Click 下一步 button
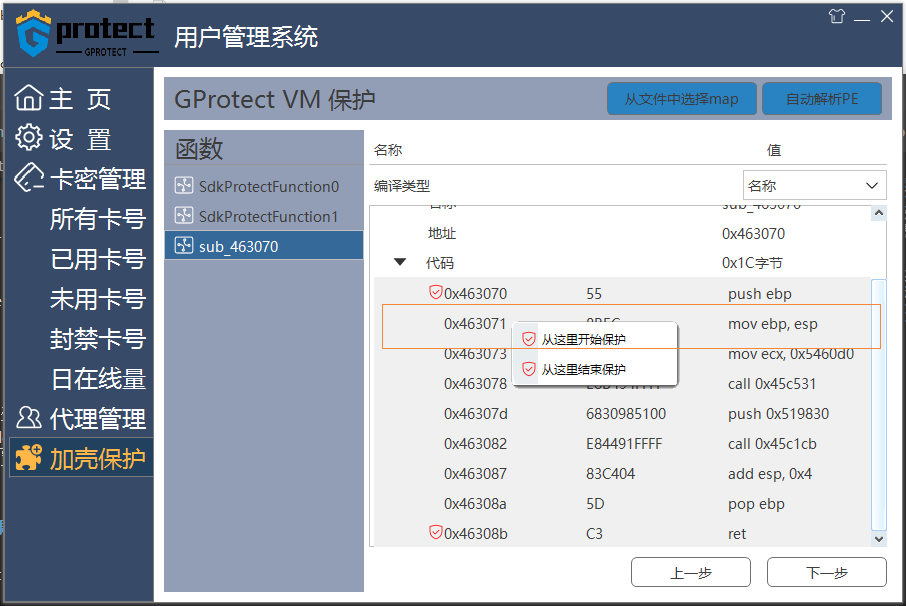This screenshot has width=906, height=606. pyautogui.click(x=826, y=572)
